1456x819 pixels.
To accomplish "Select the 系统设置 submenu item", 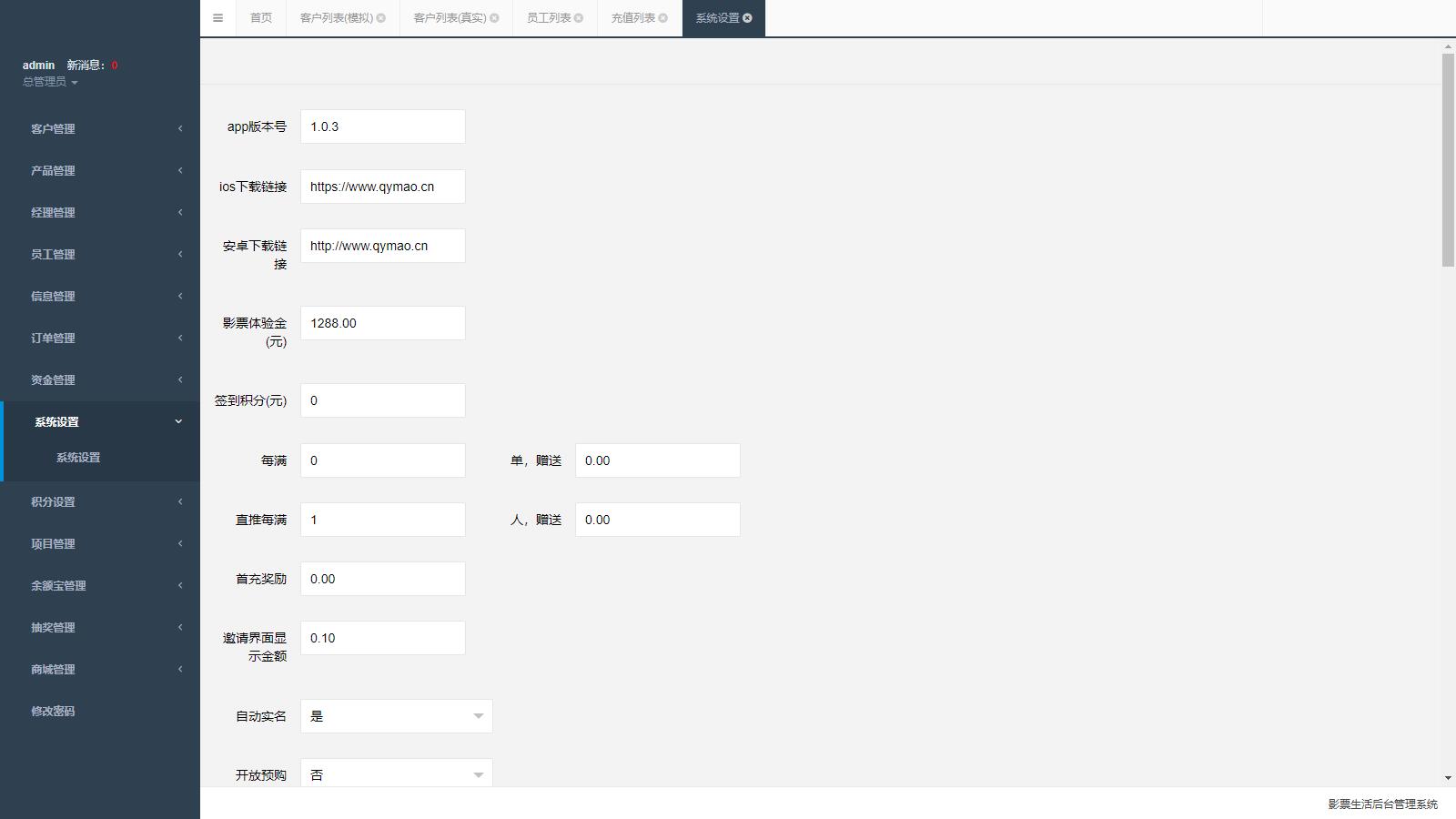I will [x=78, y=458].
